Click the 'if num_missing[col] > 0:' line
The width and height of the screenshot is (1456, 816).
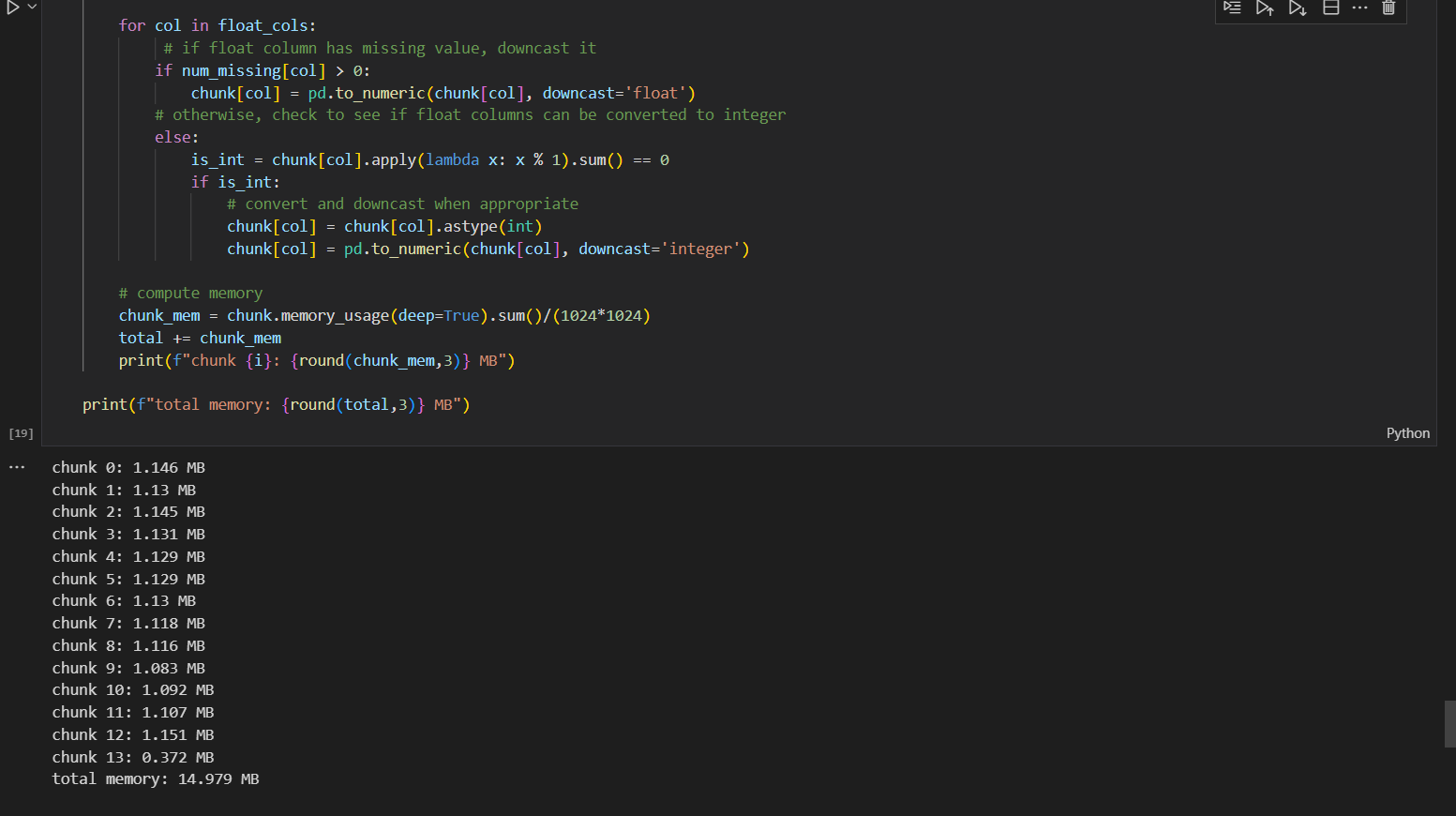click(x=263, y=70)
